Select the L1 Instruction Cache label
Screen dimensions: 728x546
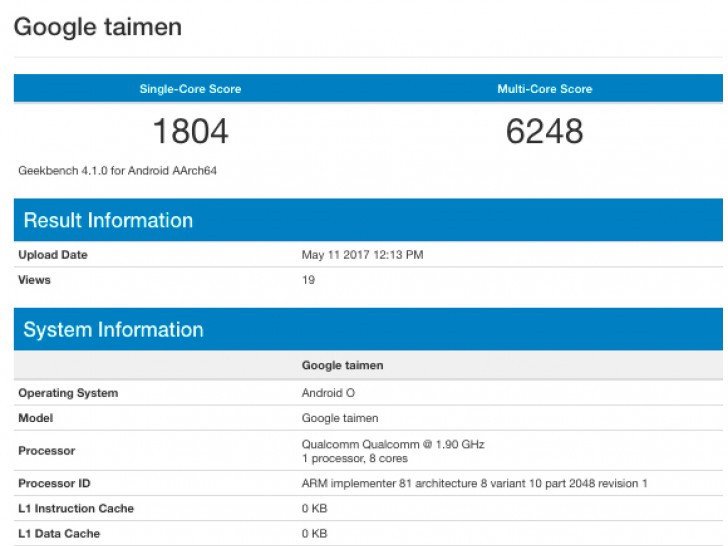pos(76,508)
